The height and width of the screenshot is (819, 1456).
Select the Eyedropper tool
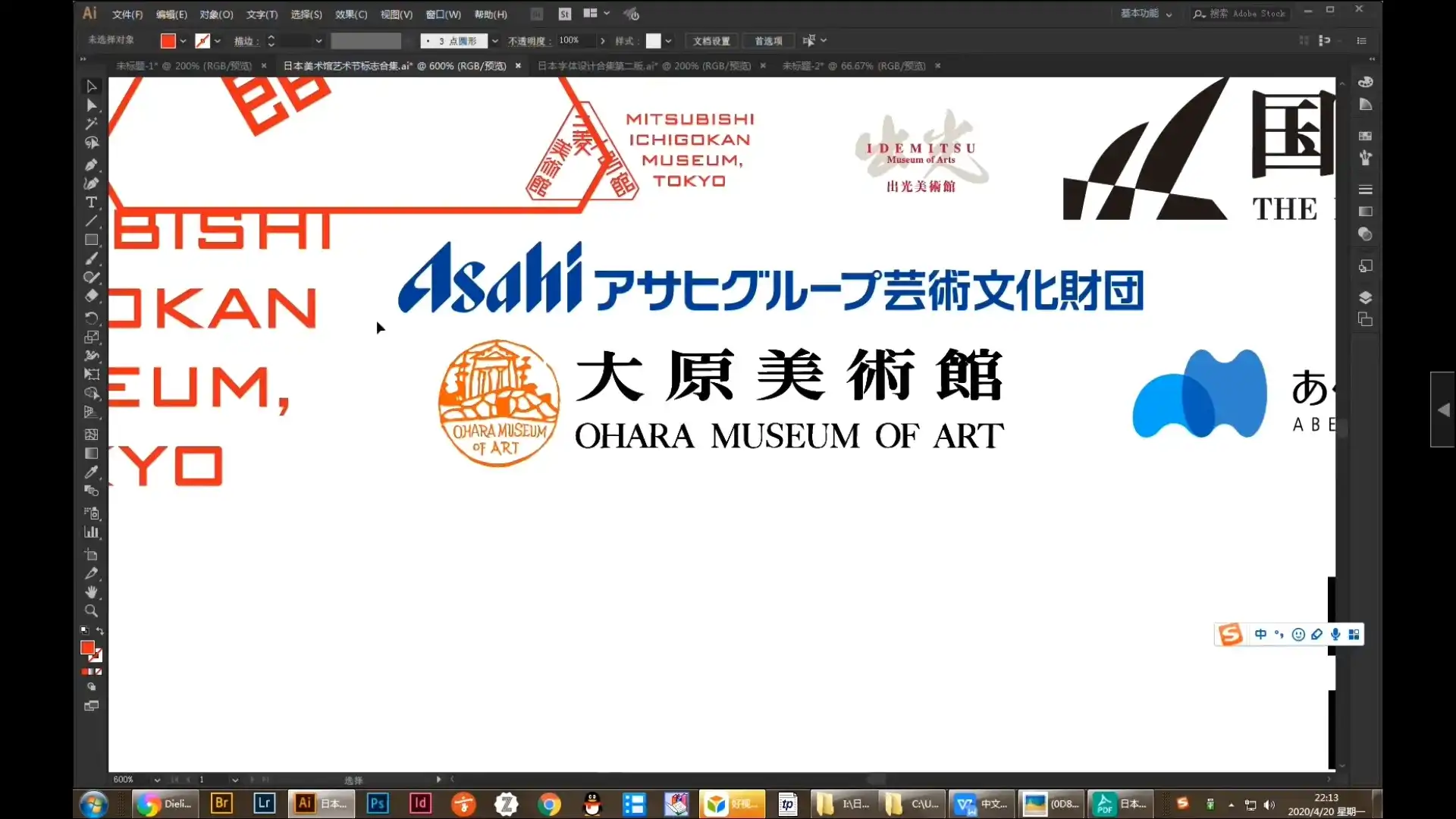91,472
